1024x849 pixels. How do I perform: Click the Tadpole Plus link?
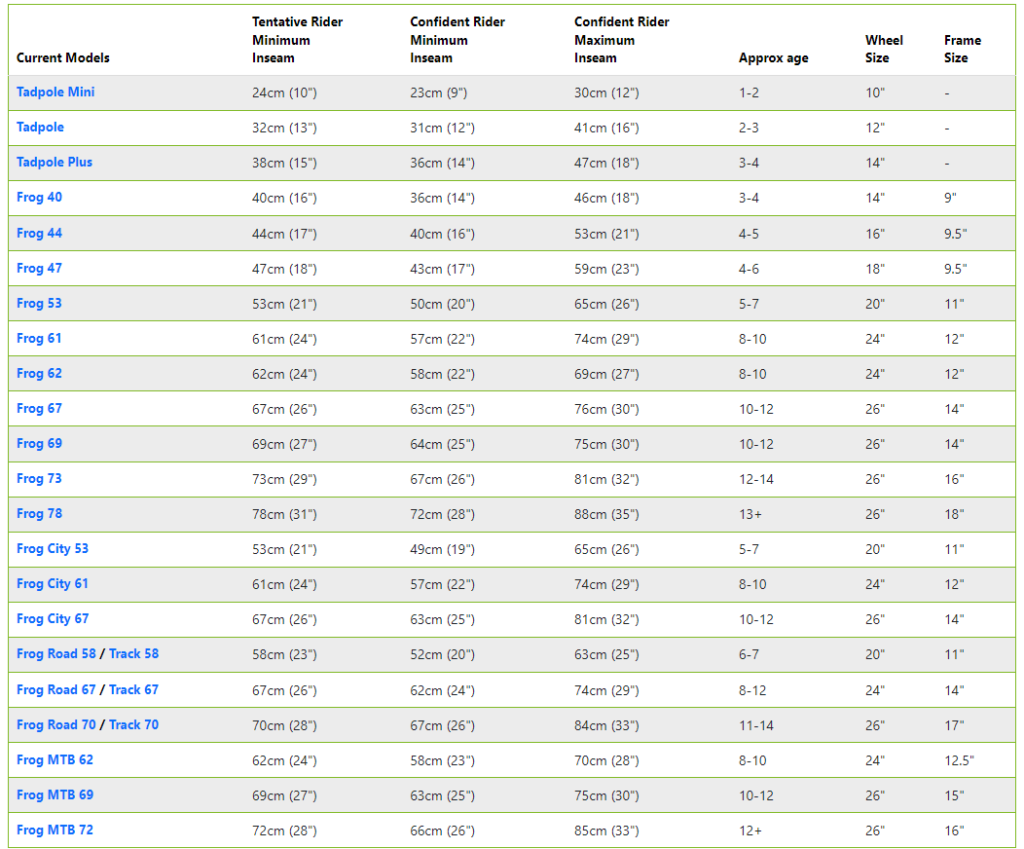pos(55,162)
